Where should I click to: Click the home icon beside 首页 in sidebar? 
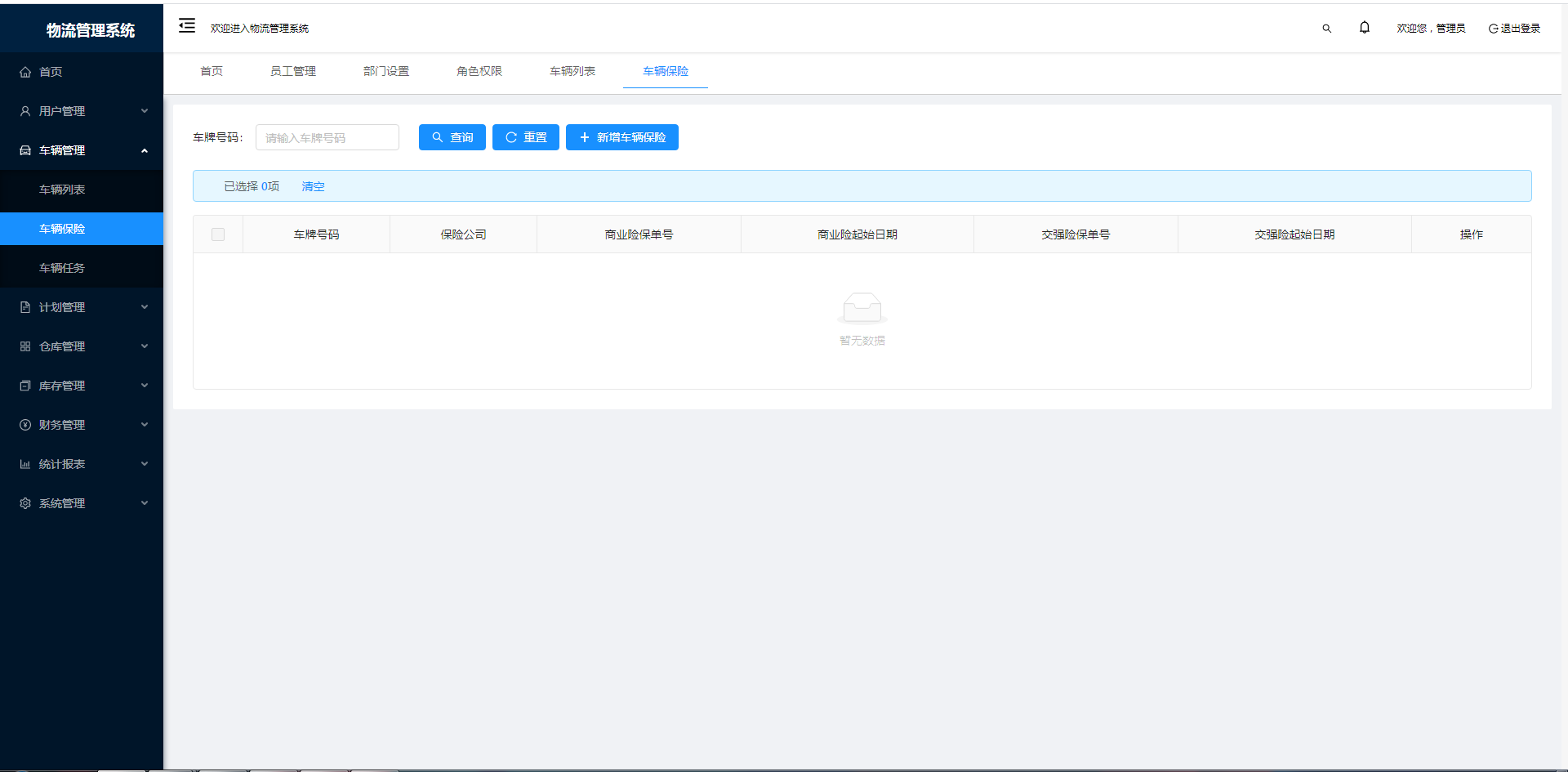25,72
